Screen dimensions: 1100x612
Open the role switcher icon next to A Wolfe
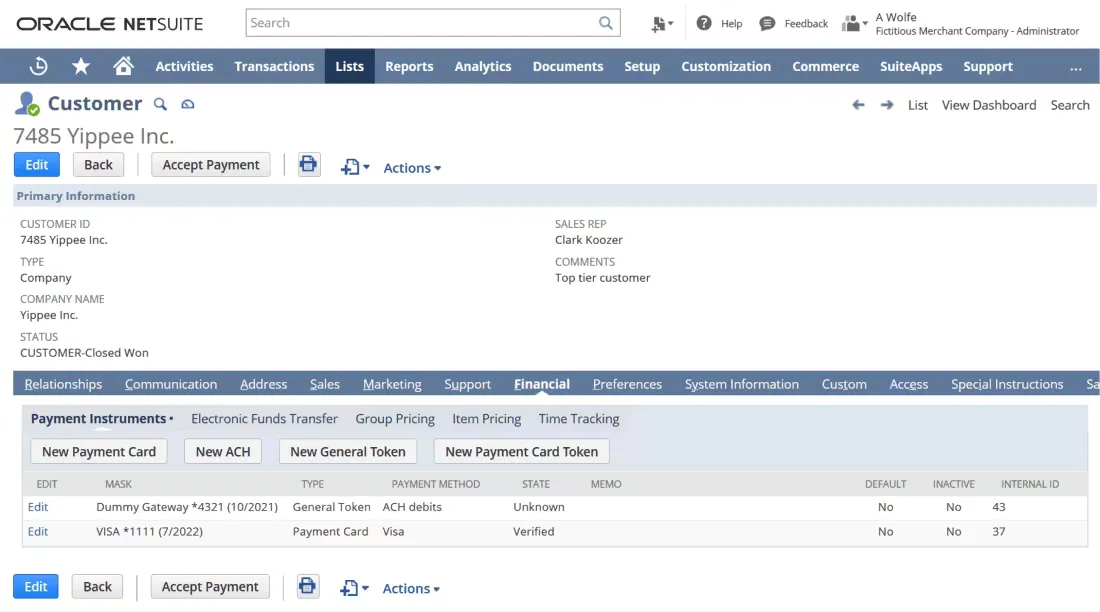[x=854, y=24]
